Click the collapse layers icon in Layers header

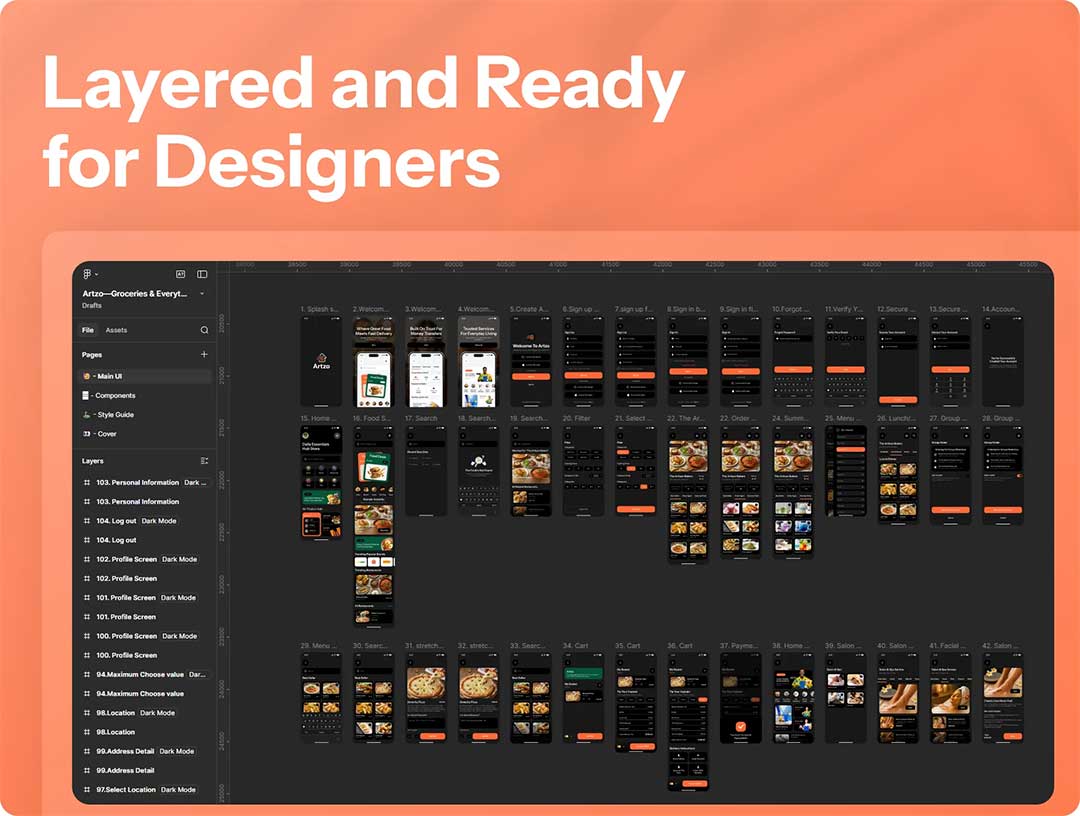coord(204,461)
